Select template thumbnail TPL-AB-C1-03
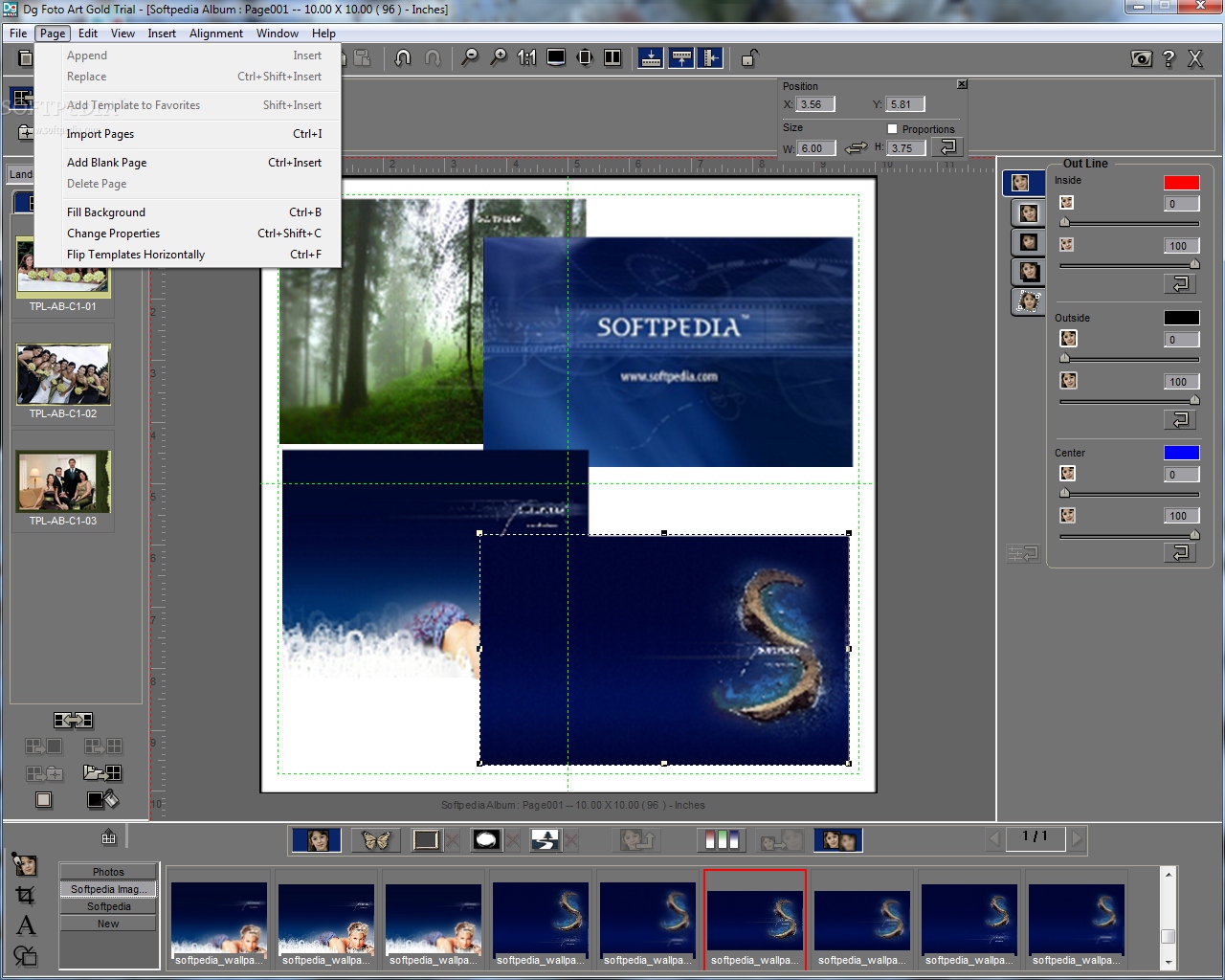The width and height of the screenshot is (1225, 980). pyautogui.click(x=63, y=481)
